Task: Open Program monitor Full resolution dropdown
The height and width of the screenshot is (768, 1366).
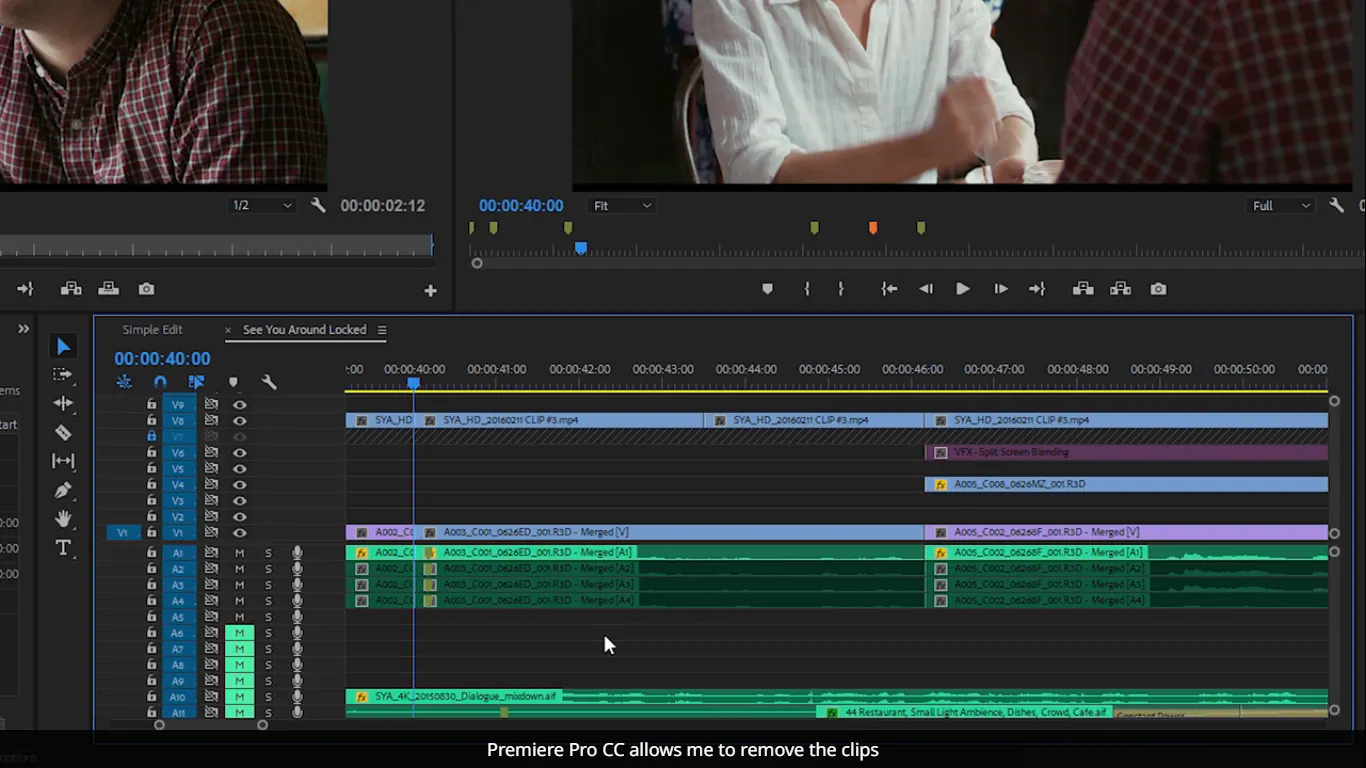Action: [x=1282, y=205]
